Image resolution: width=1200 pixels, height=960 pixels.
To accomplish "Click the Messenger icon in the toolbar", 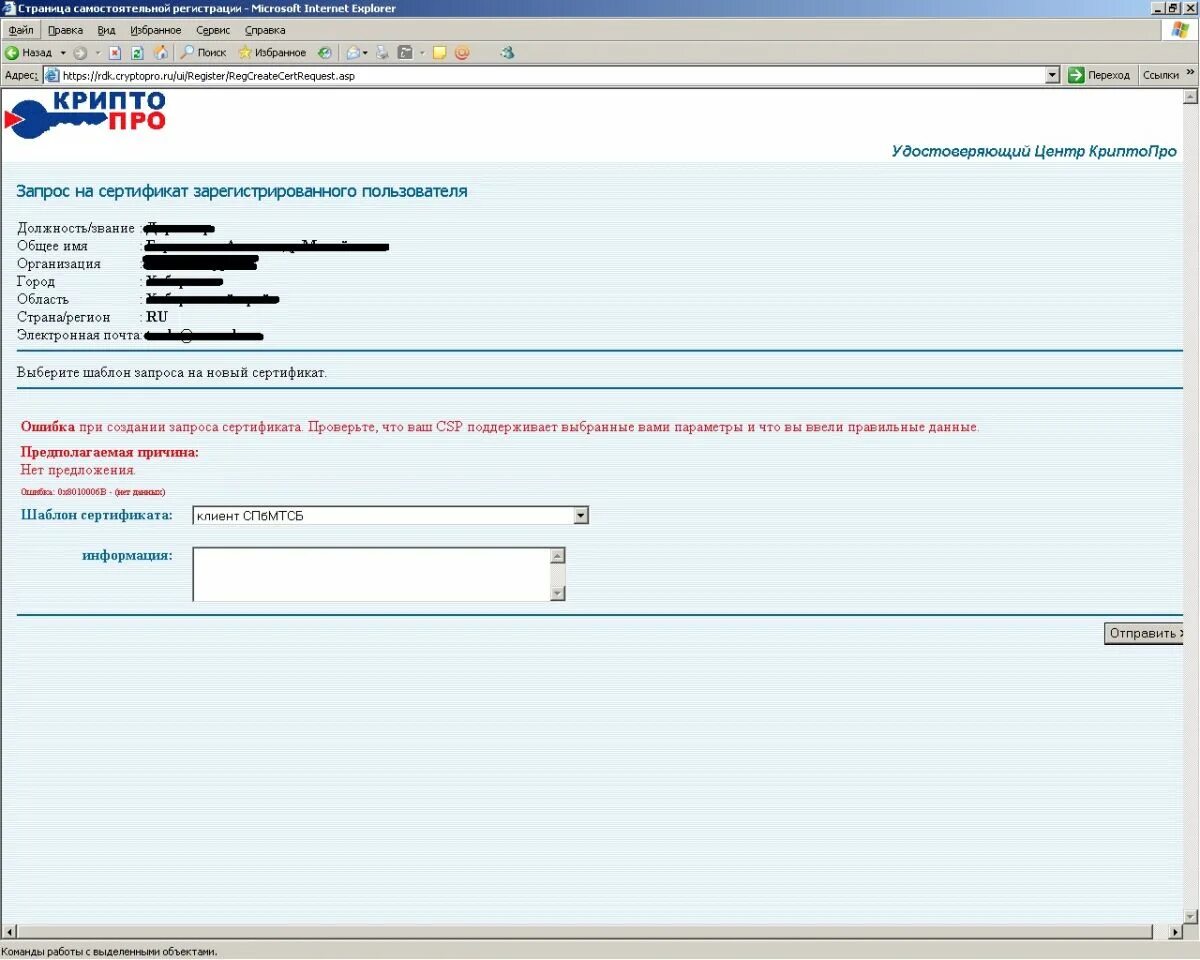I will pyautogui.click(x=507, y=52).
